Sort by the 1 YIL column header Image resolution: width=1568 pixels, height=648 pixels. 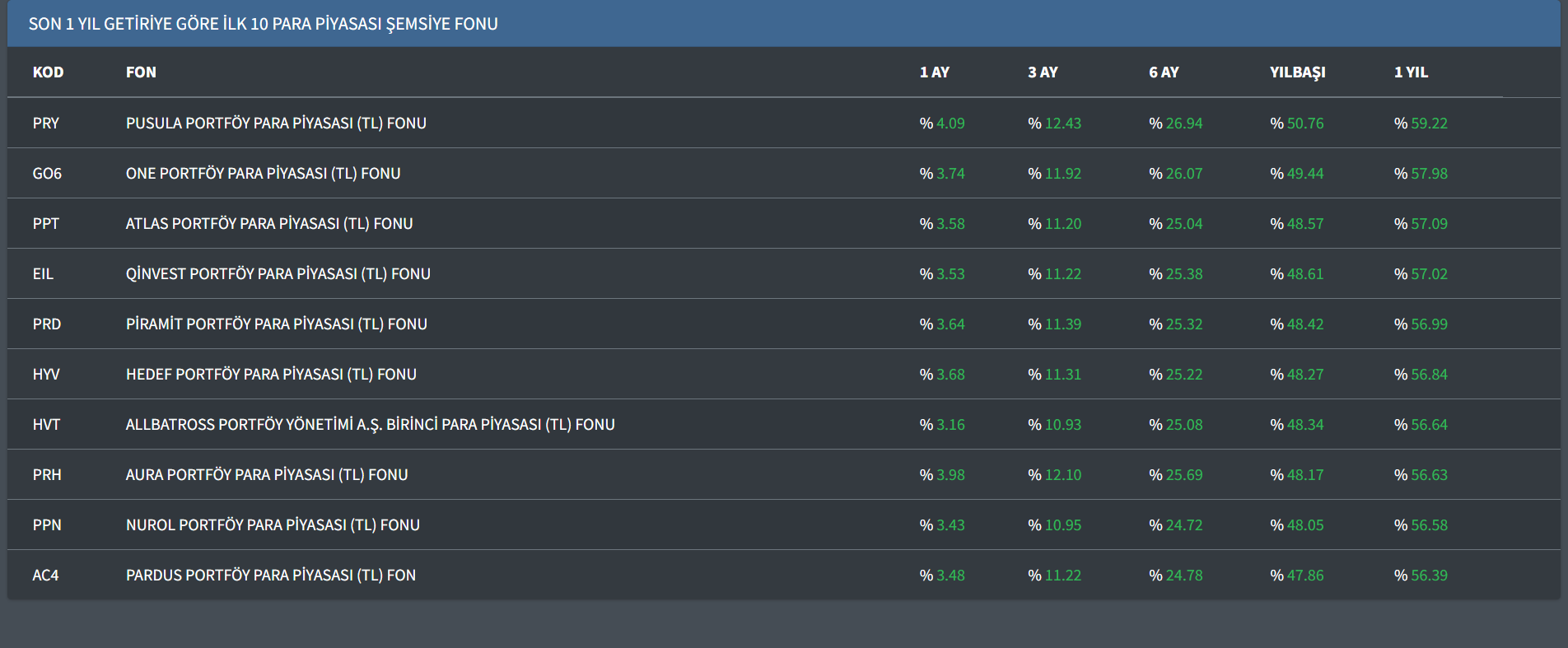tap(1411, 72)
